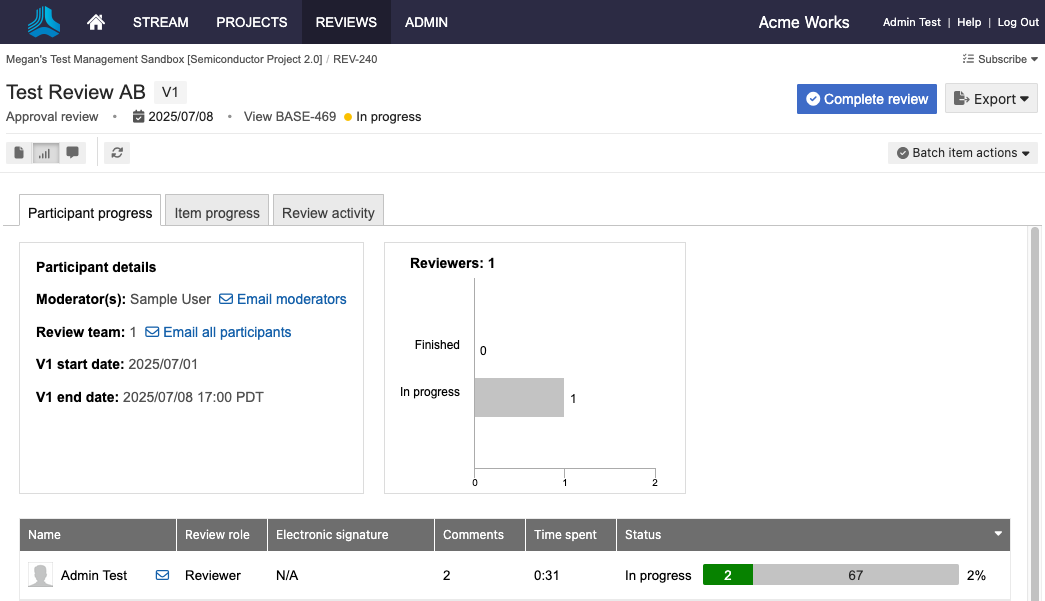Switch to the Item progress tab
This screenshot has height=601, width=1045.
217,213
